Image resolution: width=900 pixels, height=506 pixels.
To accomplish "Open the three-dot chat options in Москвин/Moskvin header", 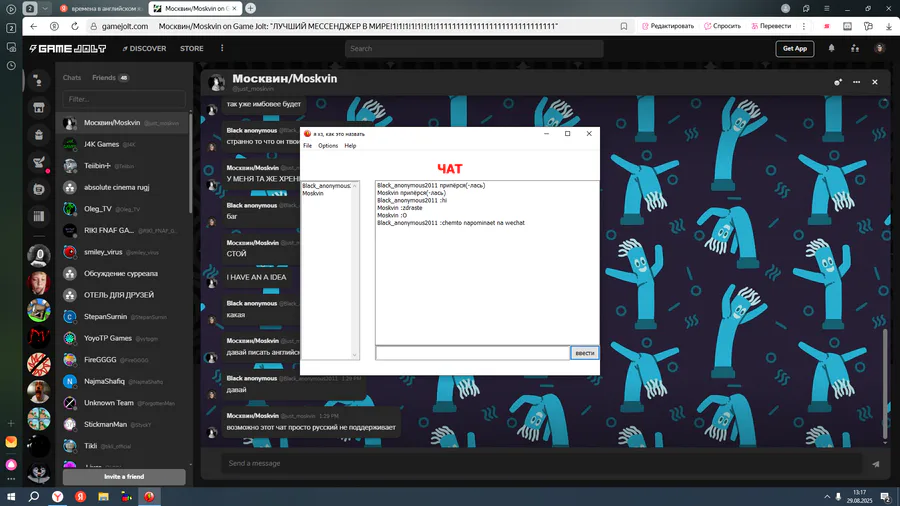I will 856,82.
